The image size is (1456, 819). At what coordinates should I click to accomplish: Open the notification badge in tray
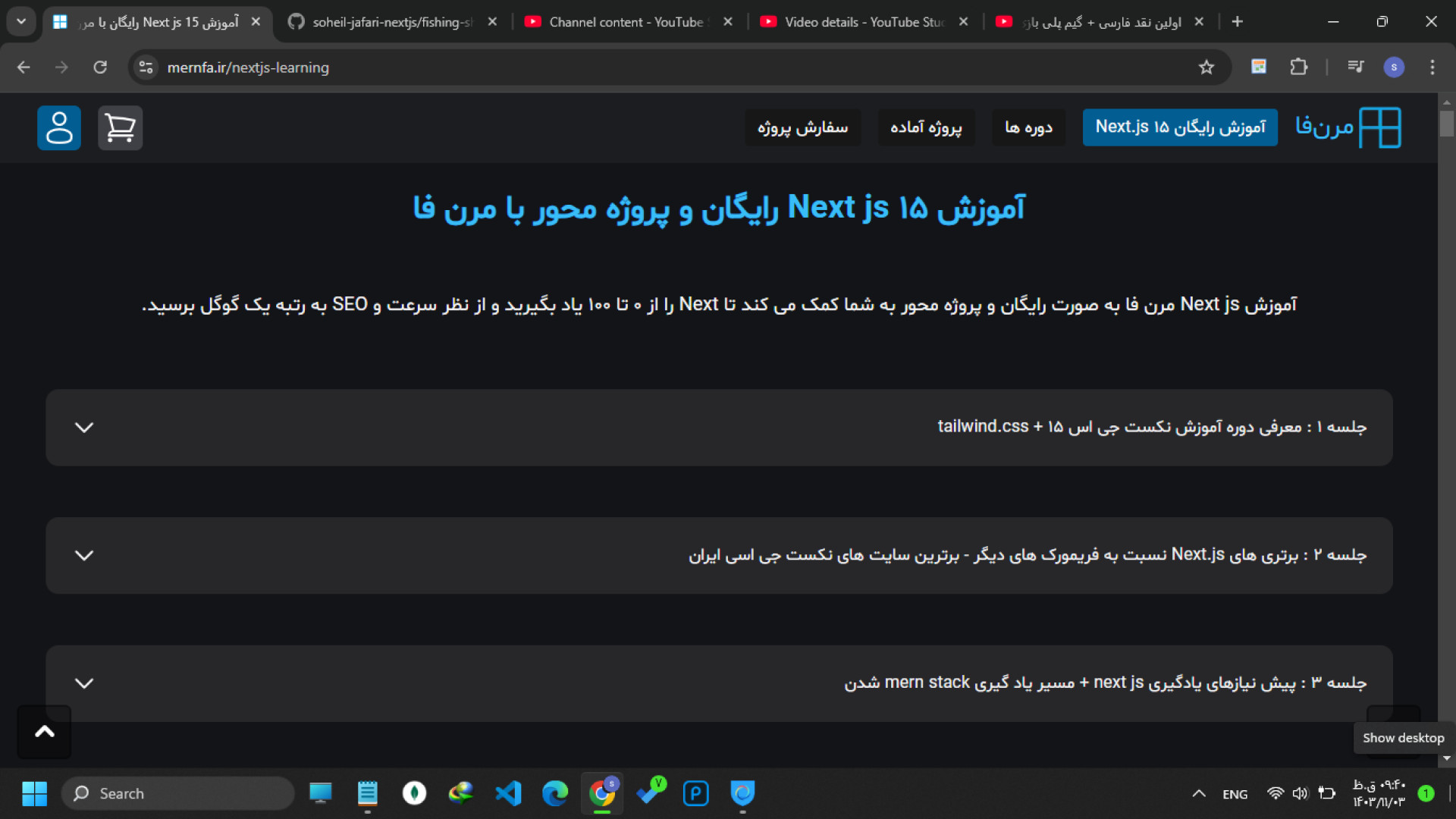(1426, 793)
